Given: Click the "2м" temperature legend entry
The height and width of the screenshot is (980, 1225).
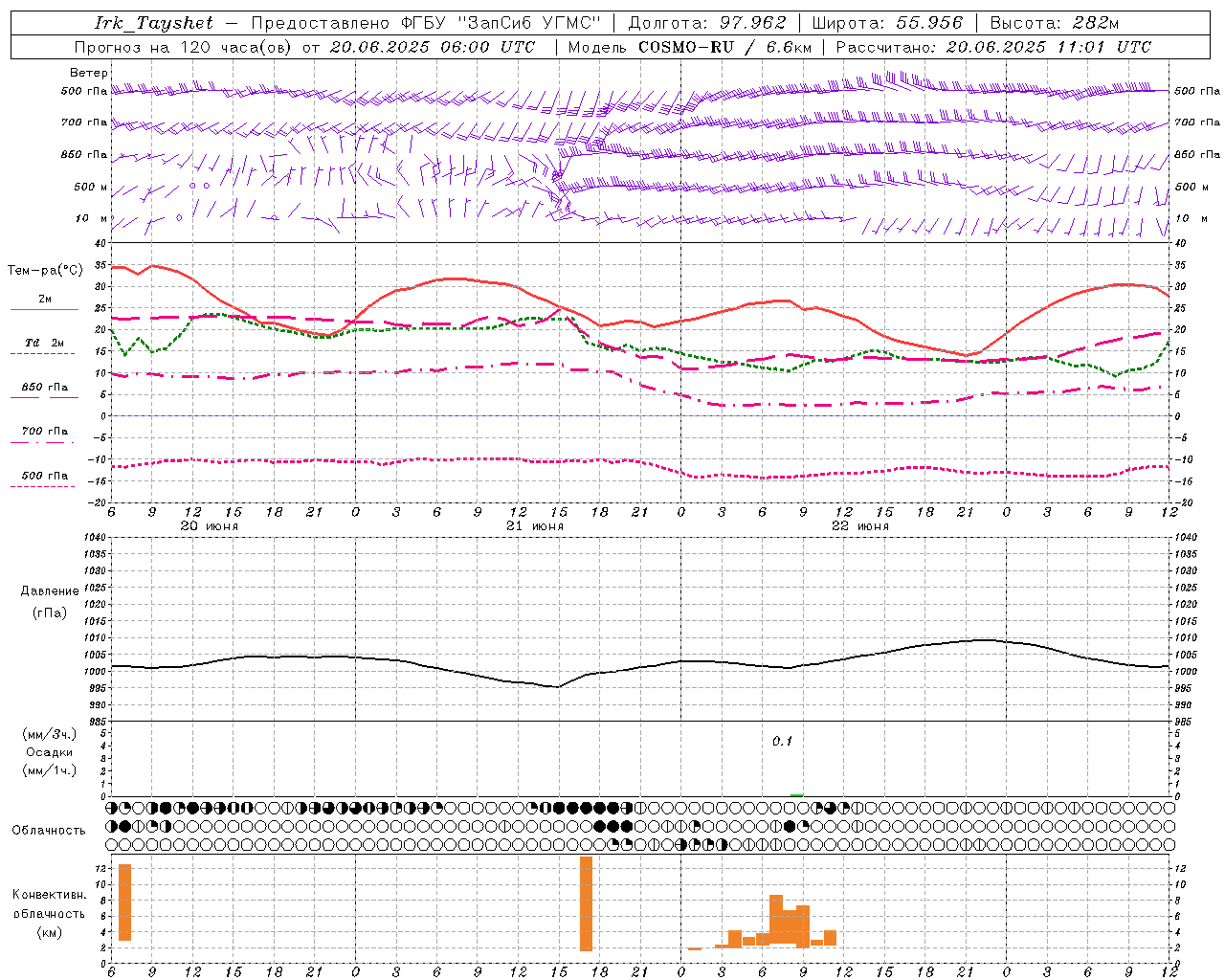Looking at the screenshot, I should pyautogui.click(x=45, y=299).
